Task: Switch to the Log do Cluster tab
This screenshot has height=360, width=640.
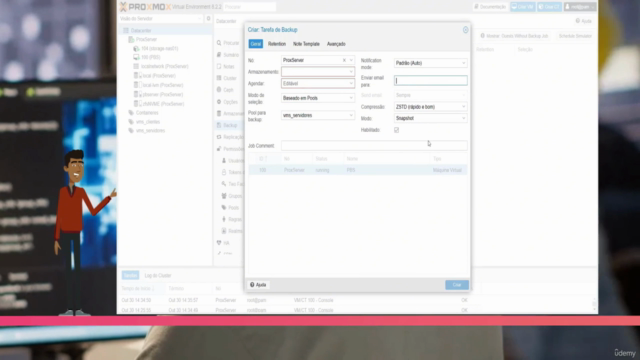Action: tap(158, 276)
